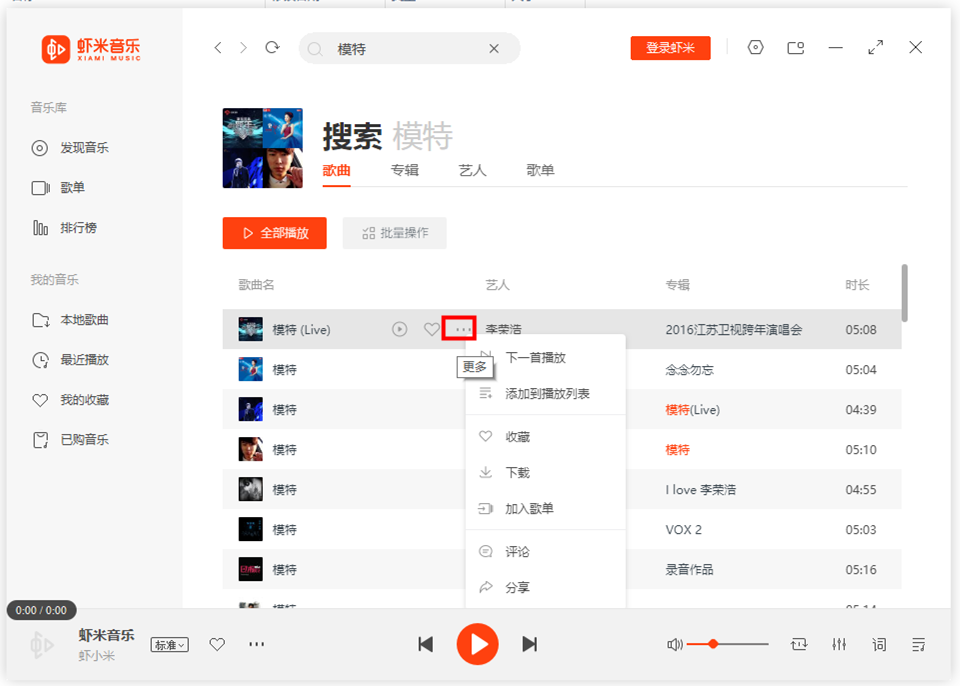Select 下载 from the context menu
Viewport: 960px width, 686px height.
pyautogui.click(x=517, y=473)
